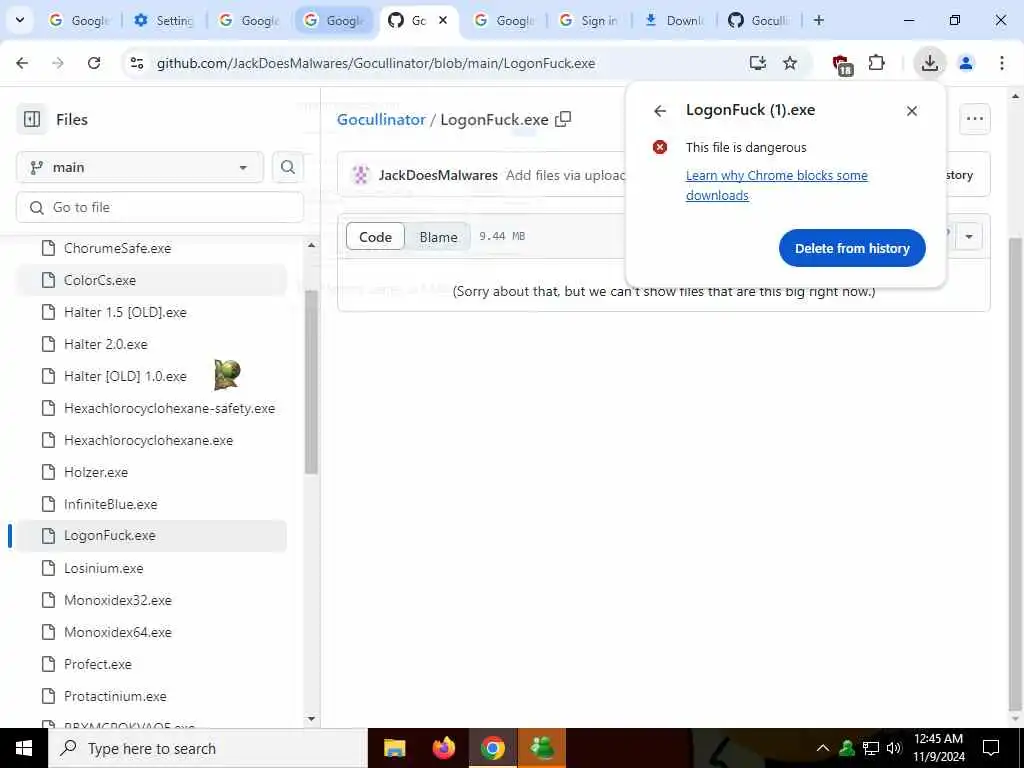Viewport: 1024px width, 768px height.
Task: Search files with the magnifier button
Action: [287, 167]
